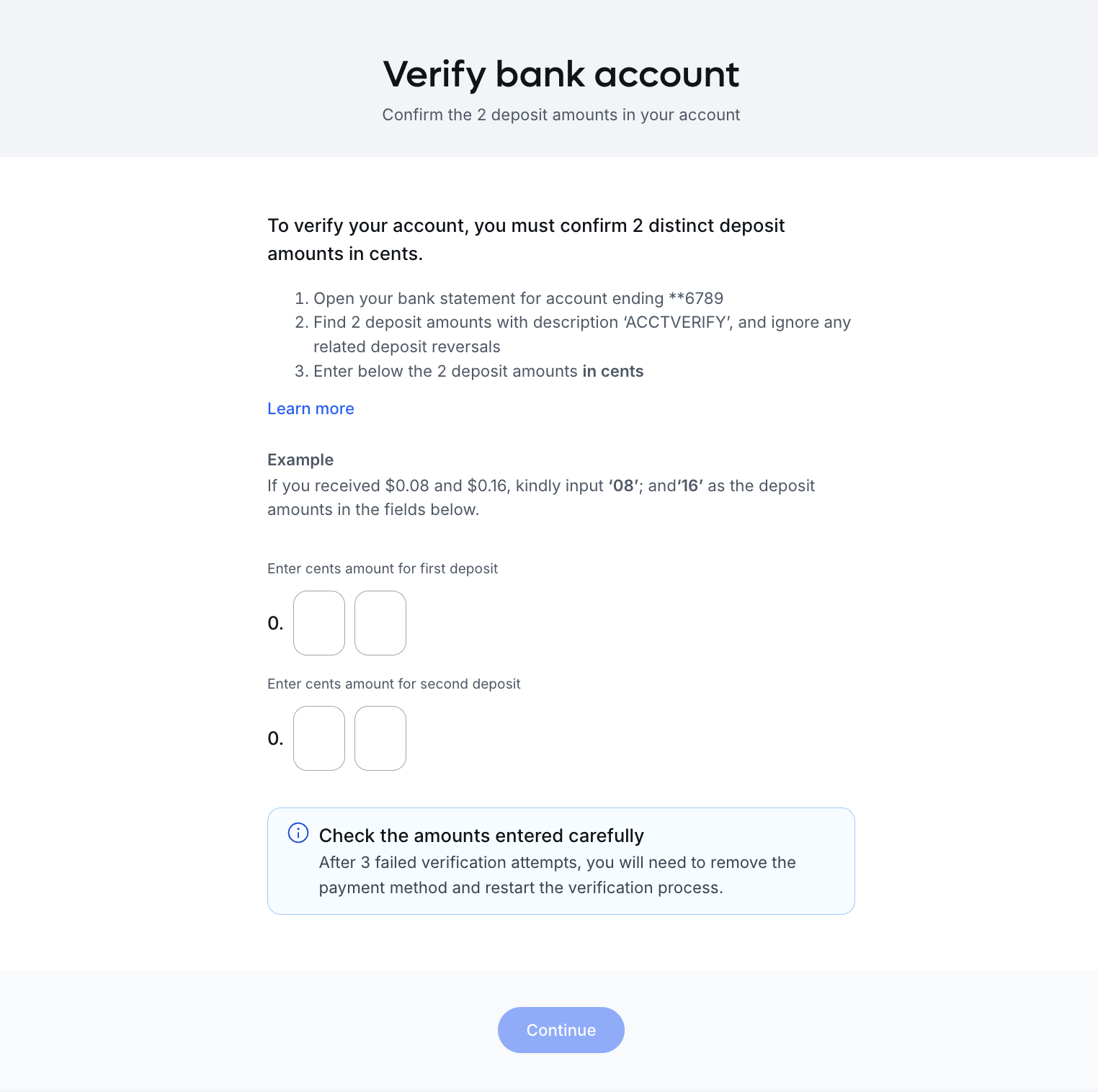This screenshot has width=1098, height=1092.
Task: Click 'Check the amounts entered carefully' title
Action: click(481, 836)
